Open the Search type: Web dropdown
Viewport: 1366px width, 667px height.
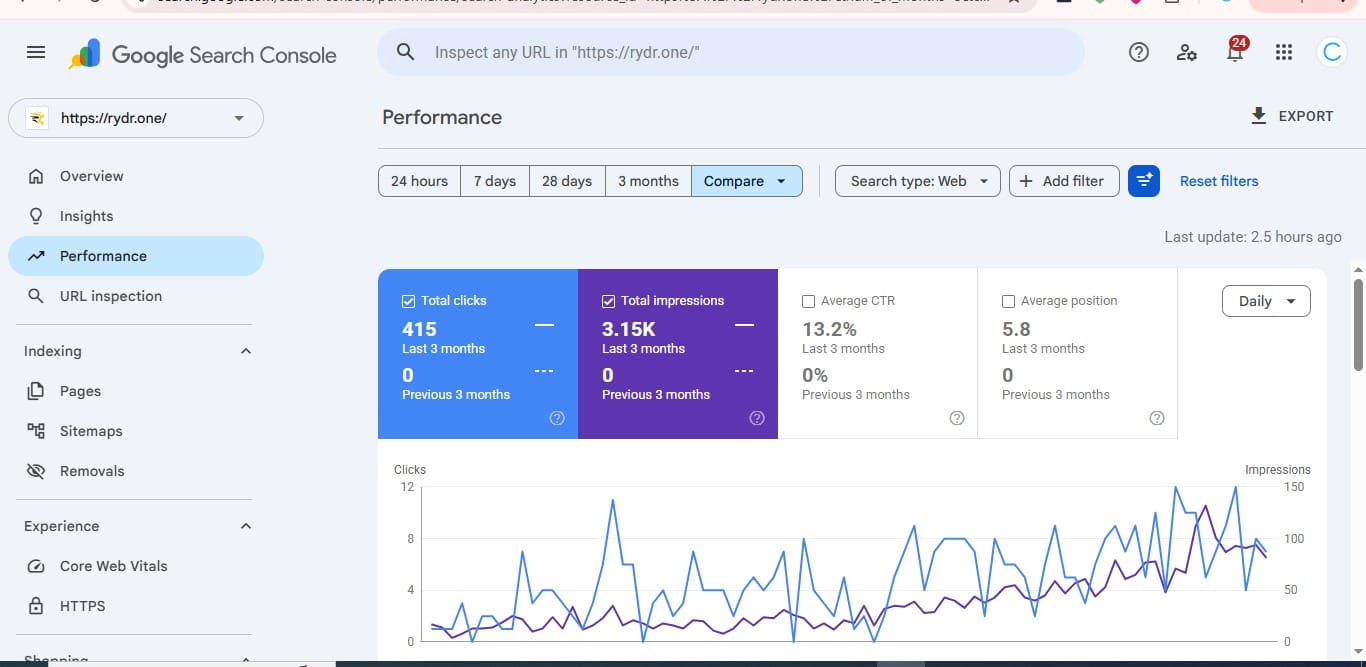coord(917,181)
